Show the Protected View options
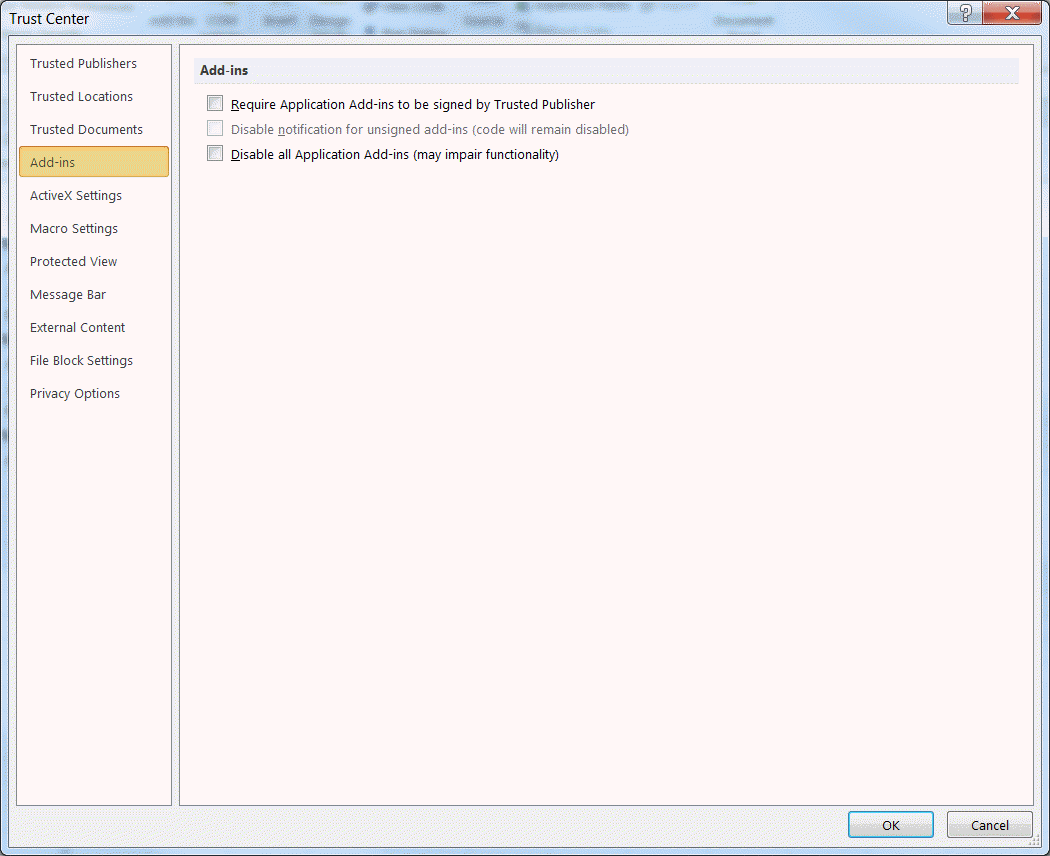The height and width of the screenshot is (856, 1050). 74,262
